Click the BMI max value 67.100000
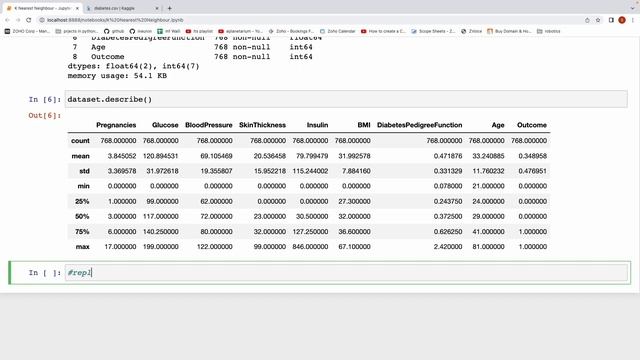Image resolution: width=640 pixels, height=360 pixels. (x=354, y=247)
